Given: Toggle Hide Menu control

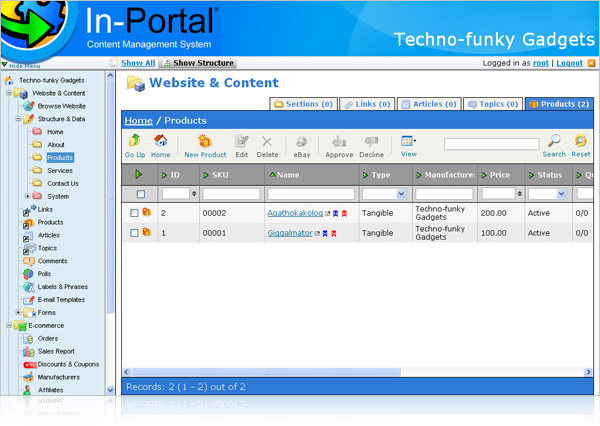Looking at the screenshot, I should click(21, 65).
